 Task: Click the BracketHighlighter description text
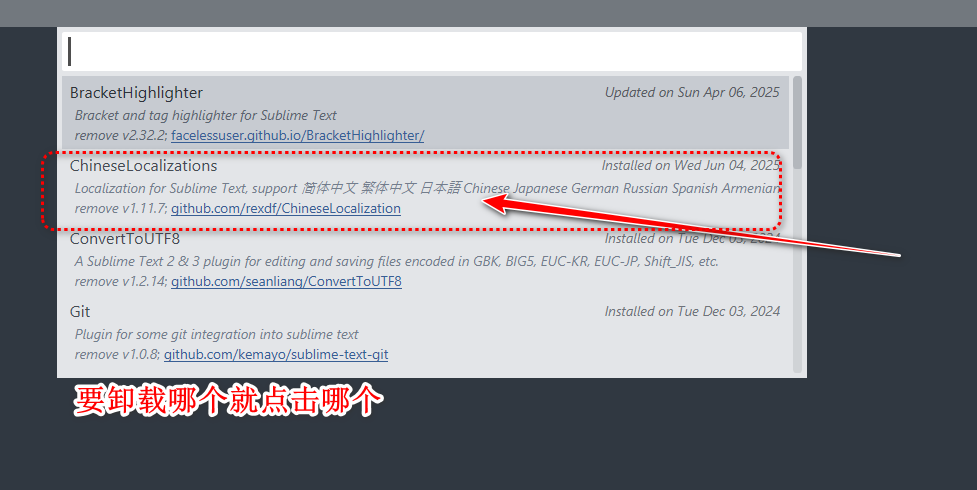[x=206, y=115]
